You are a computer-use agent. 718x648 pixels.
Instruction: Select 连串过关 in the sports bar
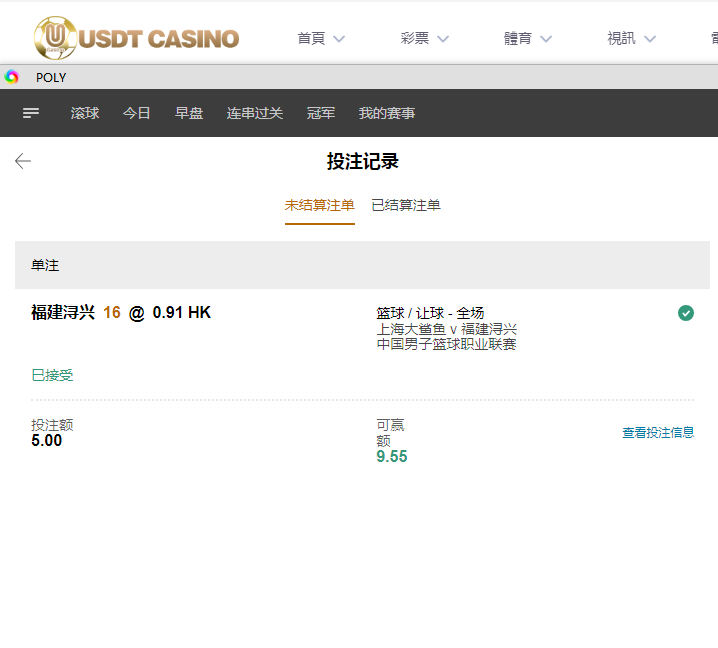(255, 113)
